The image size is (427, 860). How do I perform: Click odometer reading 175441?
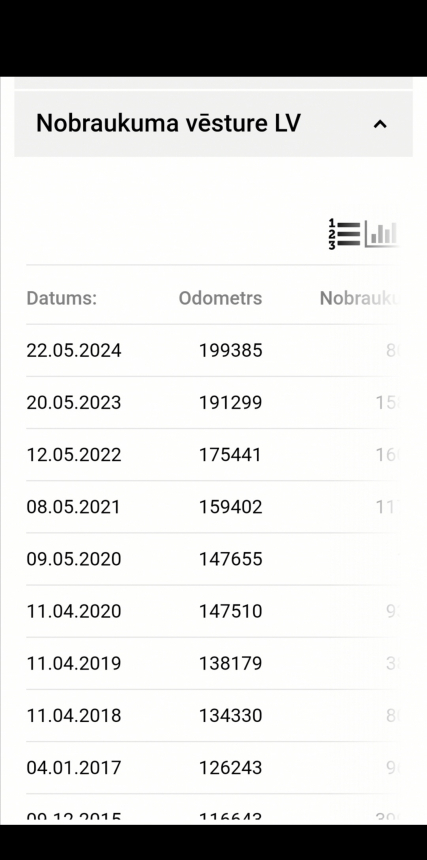230,455
